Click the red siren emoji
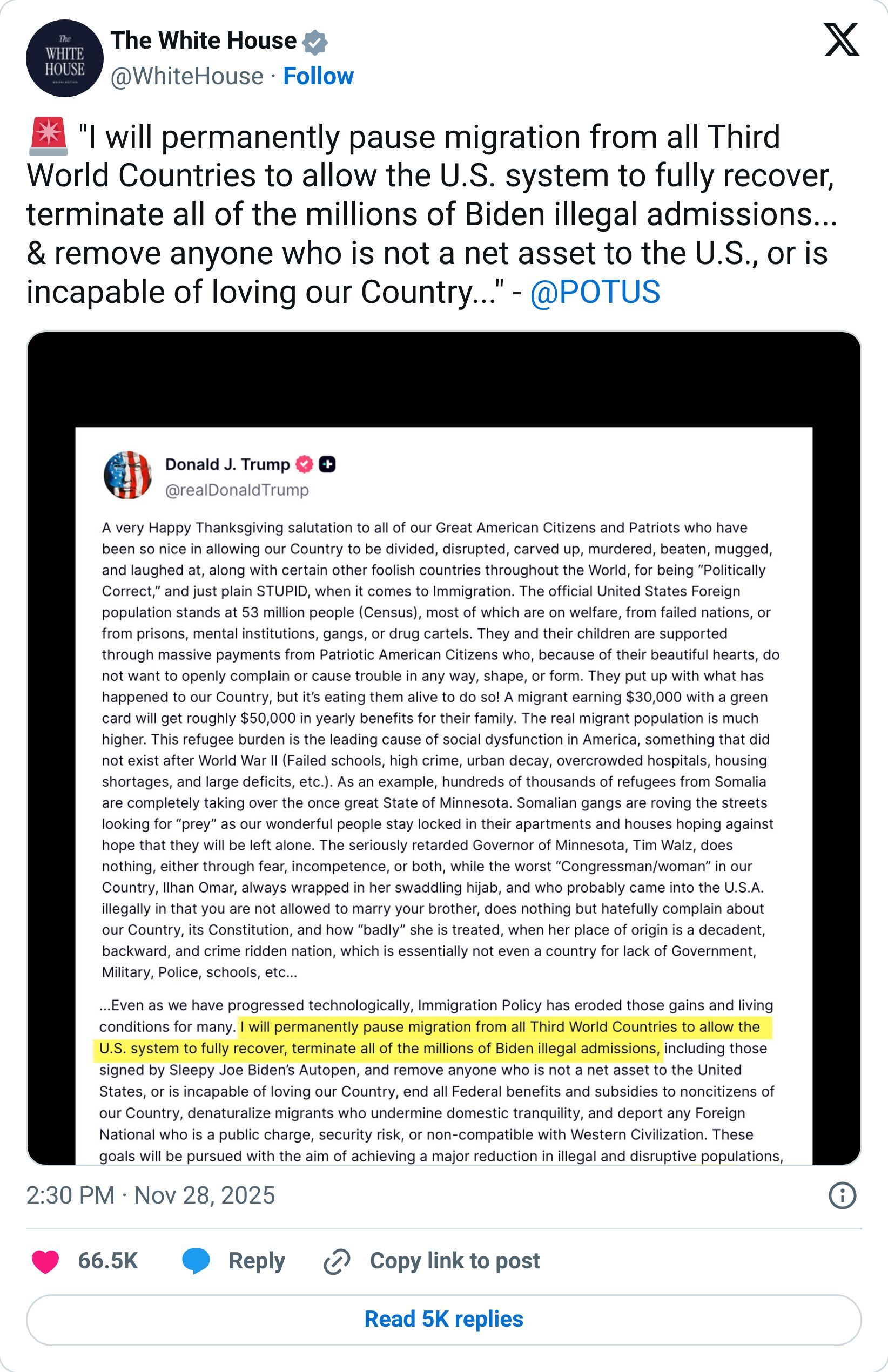The width and height of the screenshot is (888, 1372). [49, 137]
